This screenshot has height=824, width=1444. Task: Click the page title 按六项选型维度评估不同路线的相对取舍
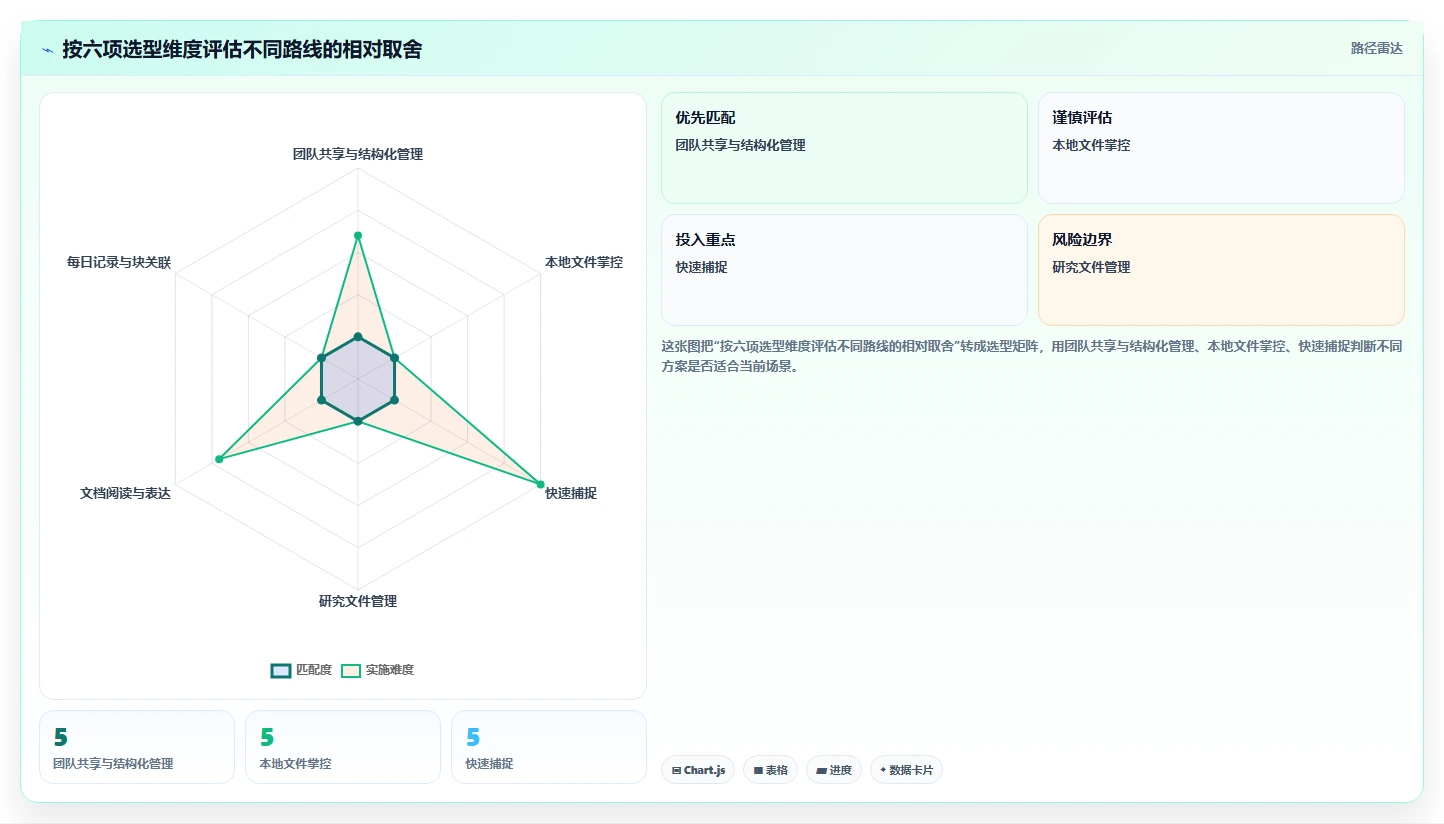pos(242,49)
